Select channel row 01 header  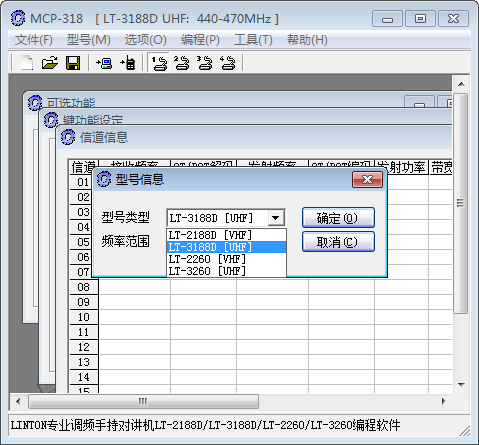point(81,182)
